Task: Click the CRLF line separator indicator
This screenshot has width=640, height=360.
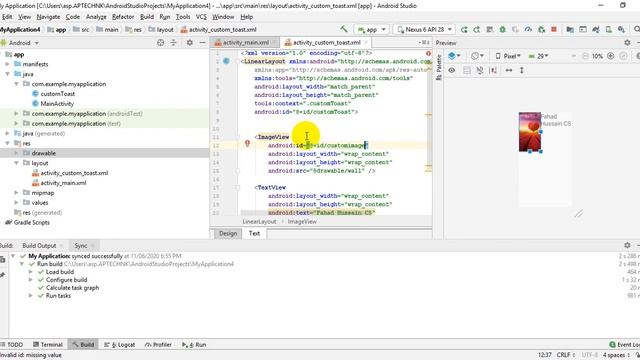Action: tap(566, 355)
